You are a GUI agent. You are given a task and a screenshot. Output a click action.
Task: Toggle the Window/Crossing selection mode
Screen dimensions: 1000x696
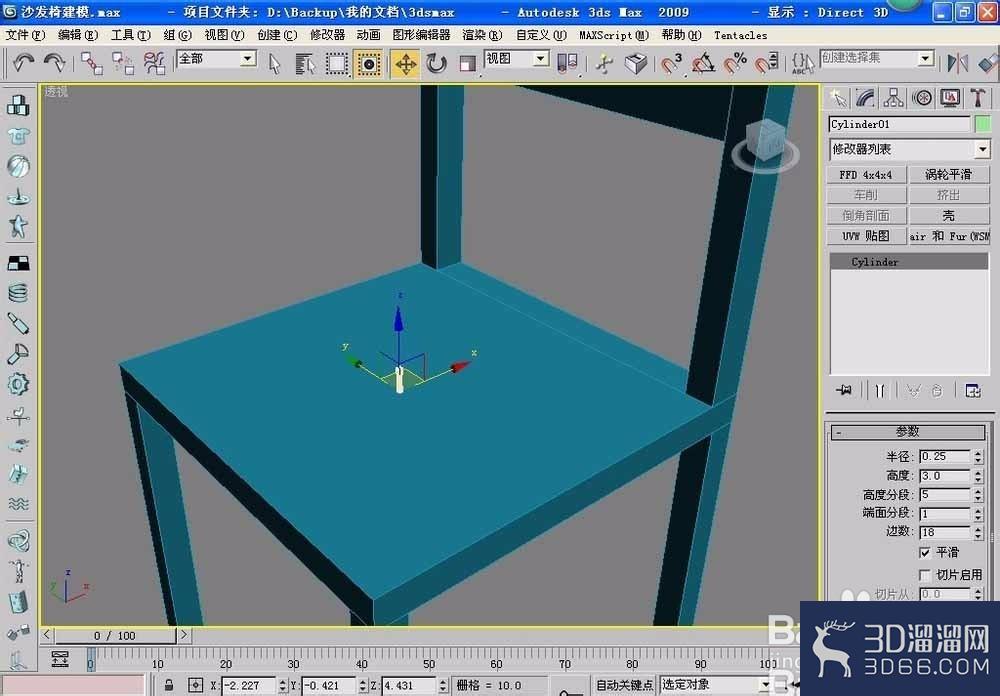pyautogui.click(x=368, y=64)
